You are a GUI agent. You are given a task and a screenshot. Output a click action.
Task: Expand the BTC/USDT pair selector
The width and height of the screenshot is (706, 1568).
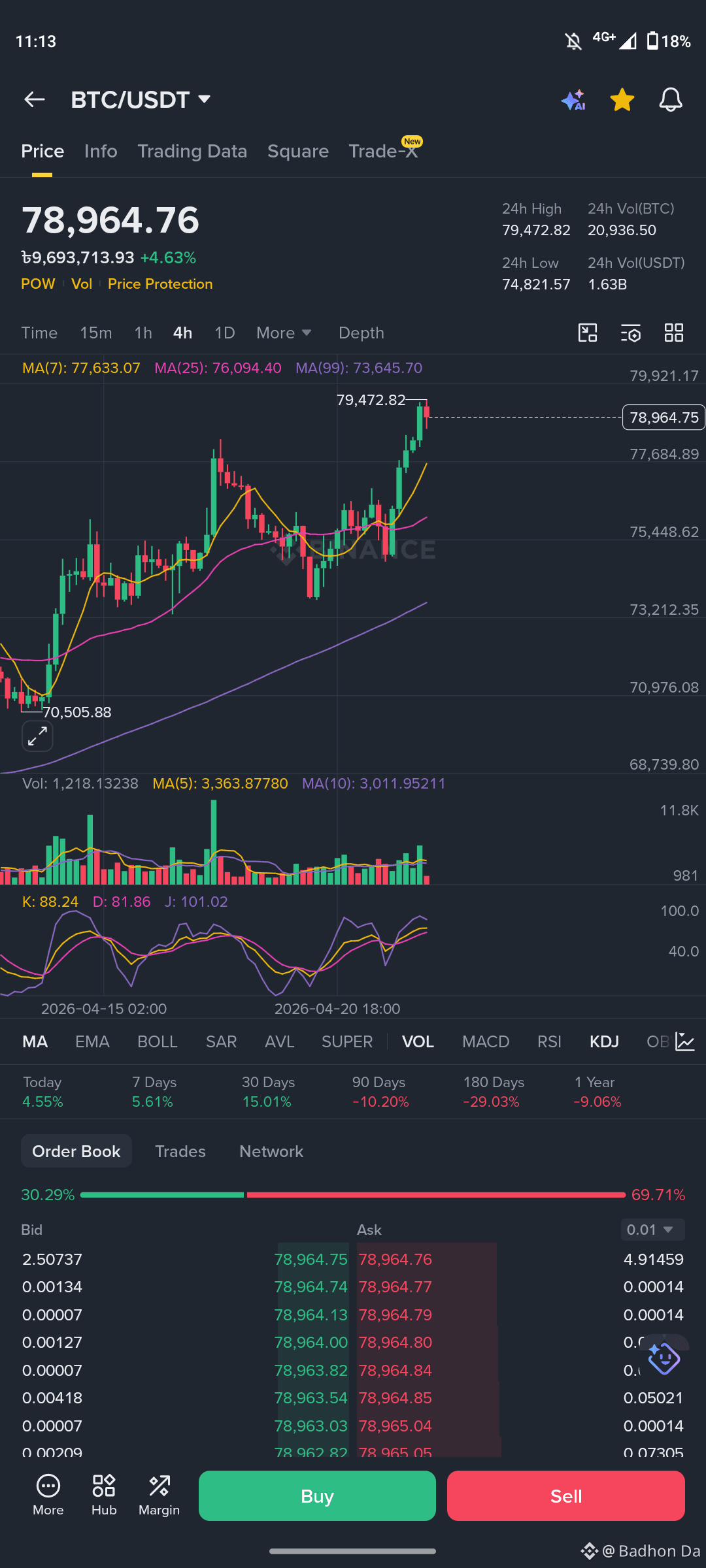click(x=141, y=99)
